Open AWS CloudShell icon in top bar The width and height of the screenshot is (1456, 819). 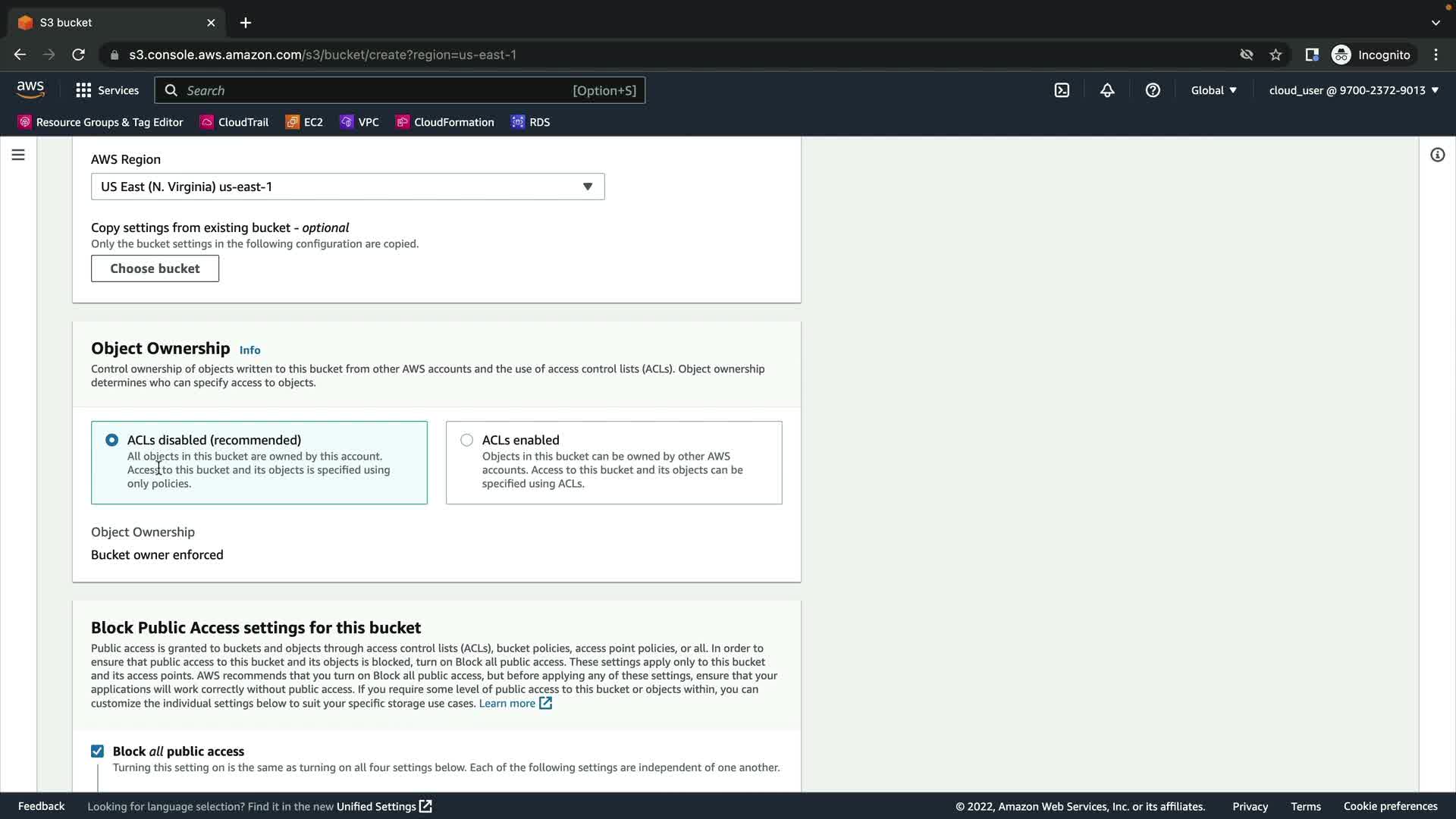[1062, 90]
